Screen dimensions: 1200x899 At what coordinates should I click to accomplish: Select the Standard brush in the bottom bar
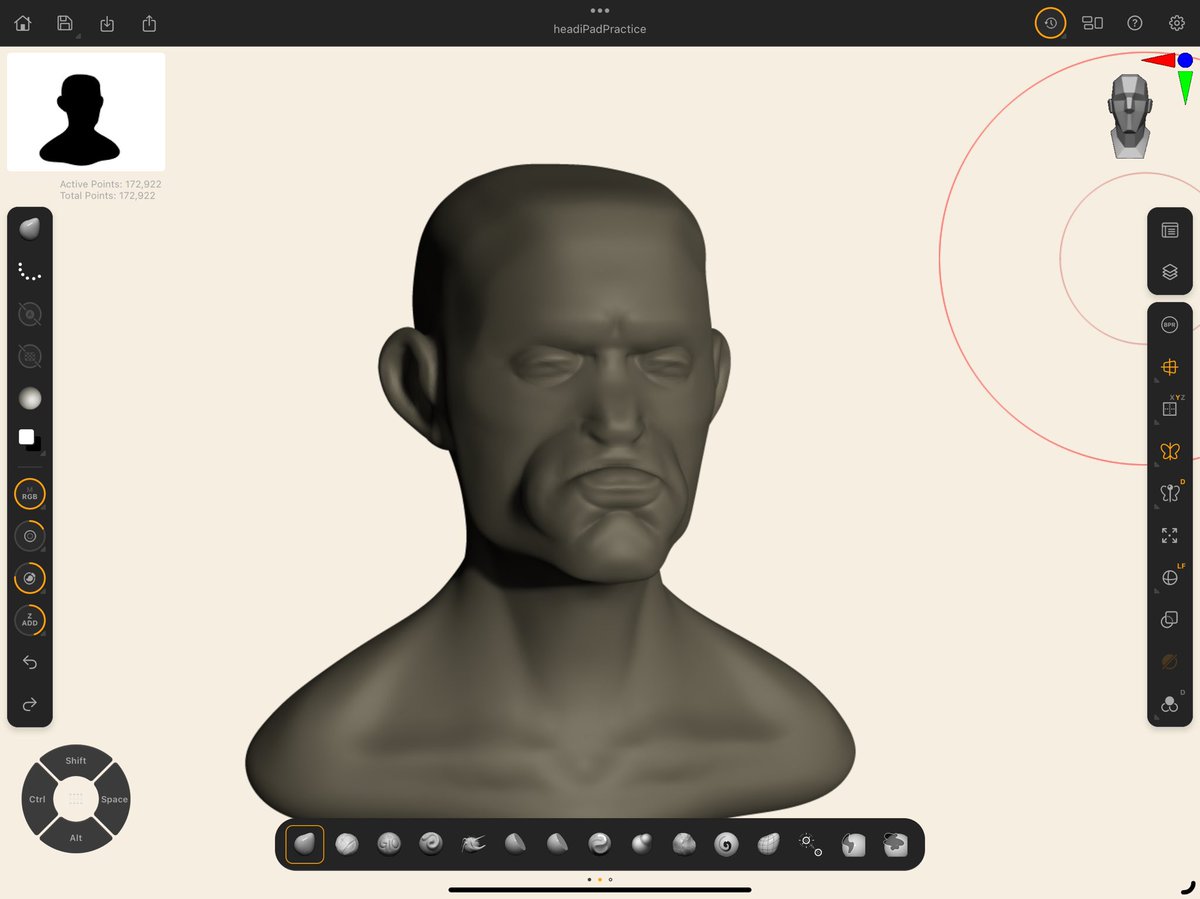pos(305,845)
